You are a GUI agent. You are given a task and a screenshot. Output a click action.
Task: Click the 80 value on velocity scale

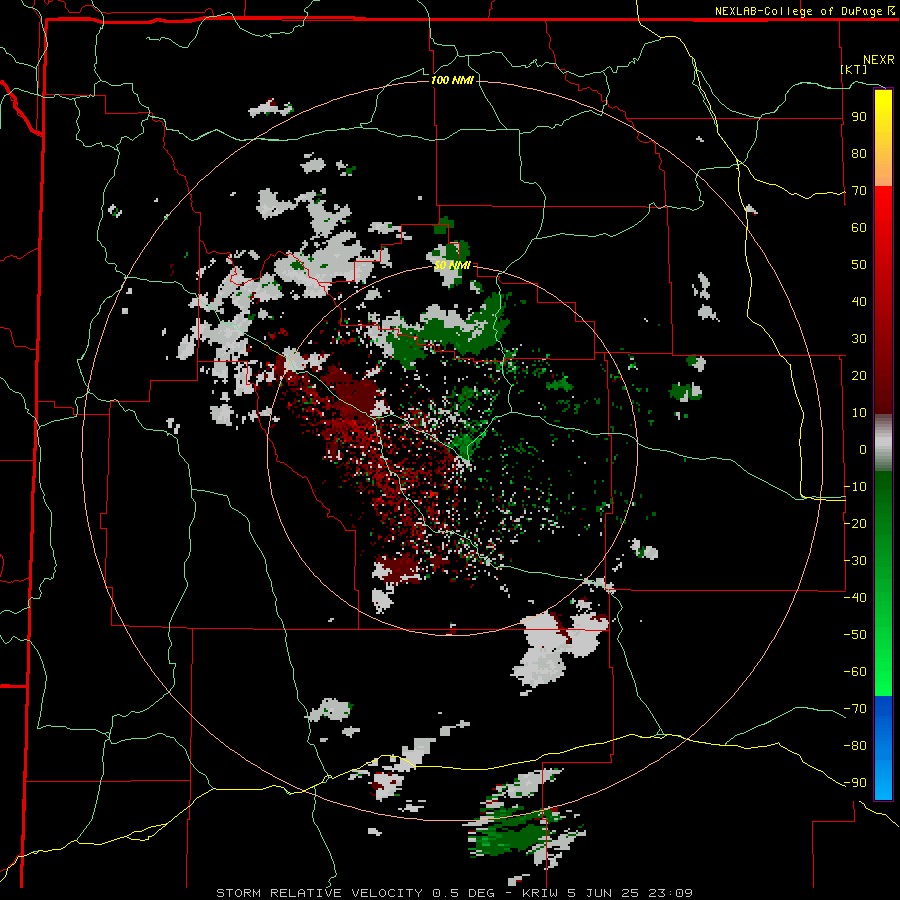click(859, 154)
